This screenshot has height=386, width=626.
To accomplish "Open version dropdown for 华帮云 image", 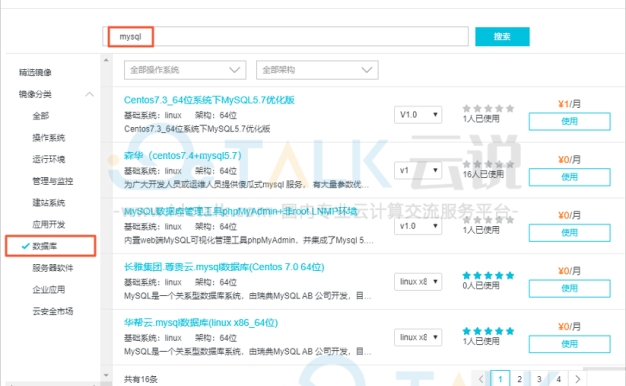I will [x=418, y=337].
